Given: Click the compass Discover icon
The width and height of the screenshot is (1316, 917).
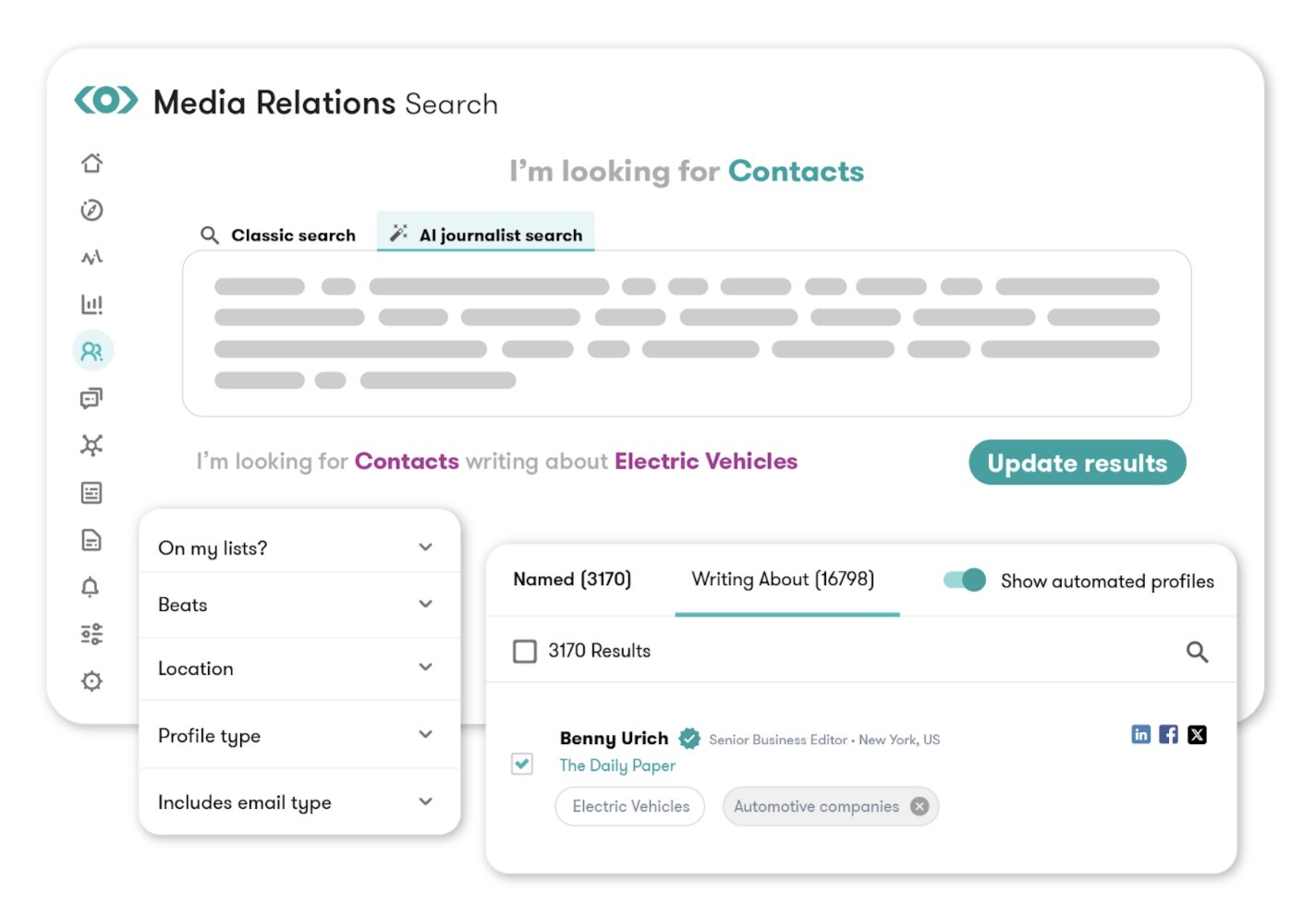Looking at the screenshot, I should [91, 210].
